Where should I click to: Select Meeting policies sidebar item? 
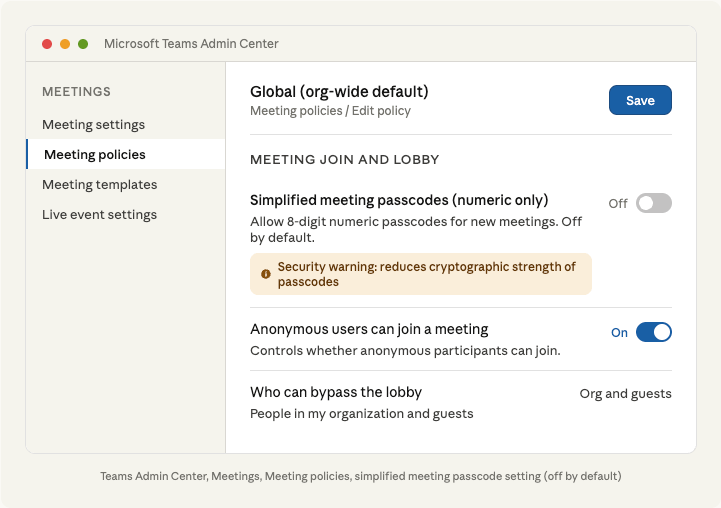pyautogui.click(x=126, y=154)
